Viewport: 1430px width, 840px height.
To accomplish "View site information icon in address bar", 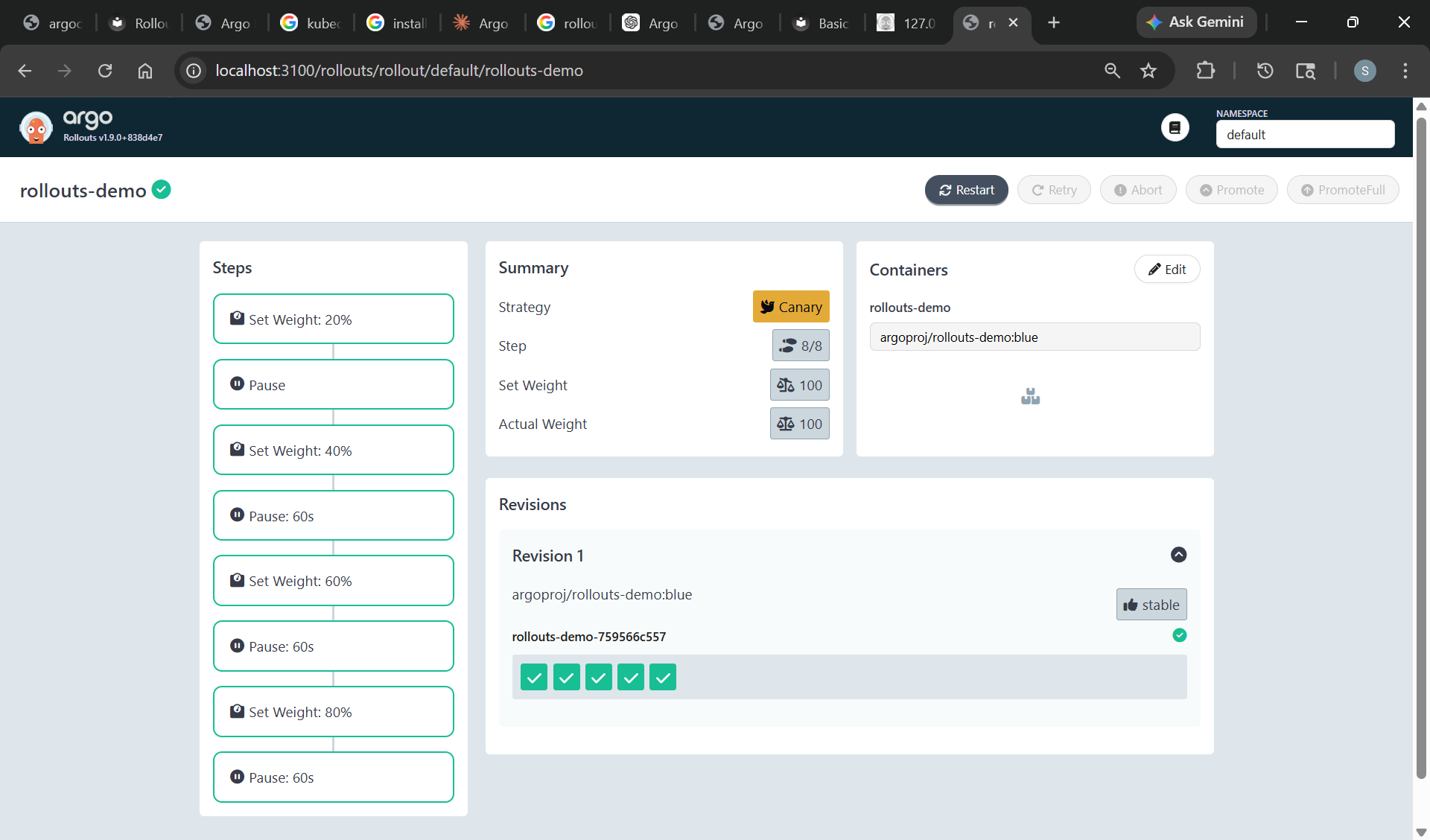I will tap(194, 71).
